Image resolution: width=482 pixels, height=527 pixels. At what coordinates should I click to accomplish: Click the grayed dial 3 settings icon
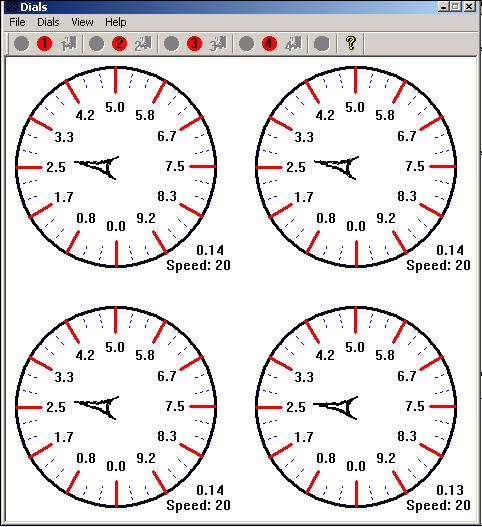[x=218, y=44]
